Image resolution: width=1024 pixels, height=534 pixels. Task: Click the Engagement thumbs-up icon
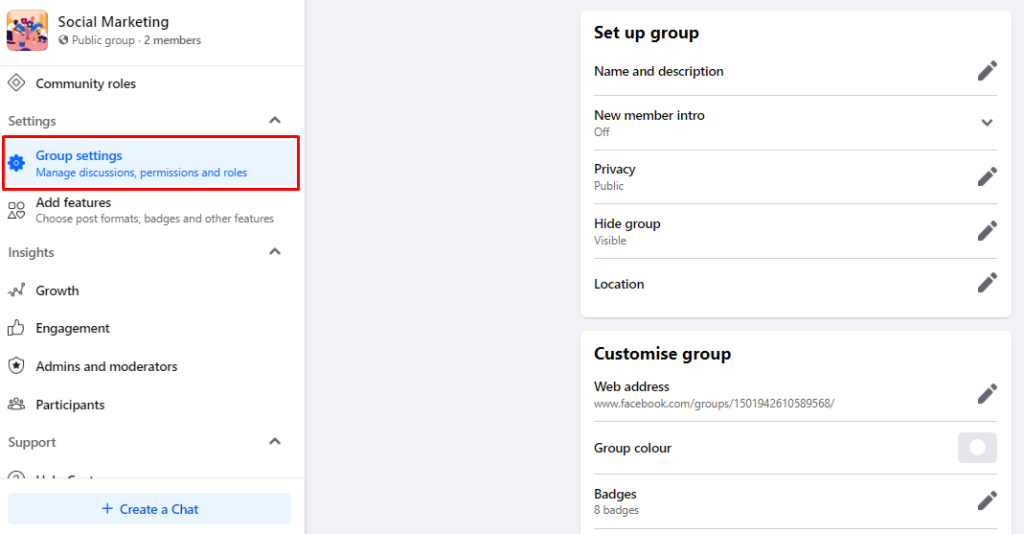coord(16,328)
